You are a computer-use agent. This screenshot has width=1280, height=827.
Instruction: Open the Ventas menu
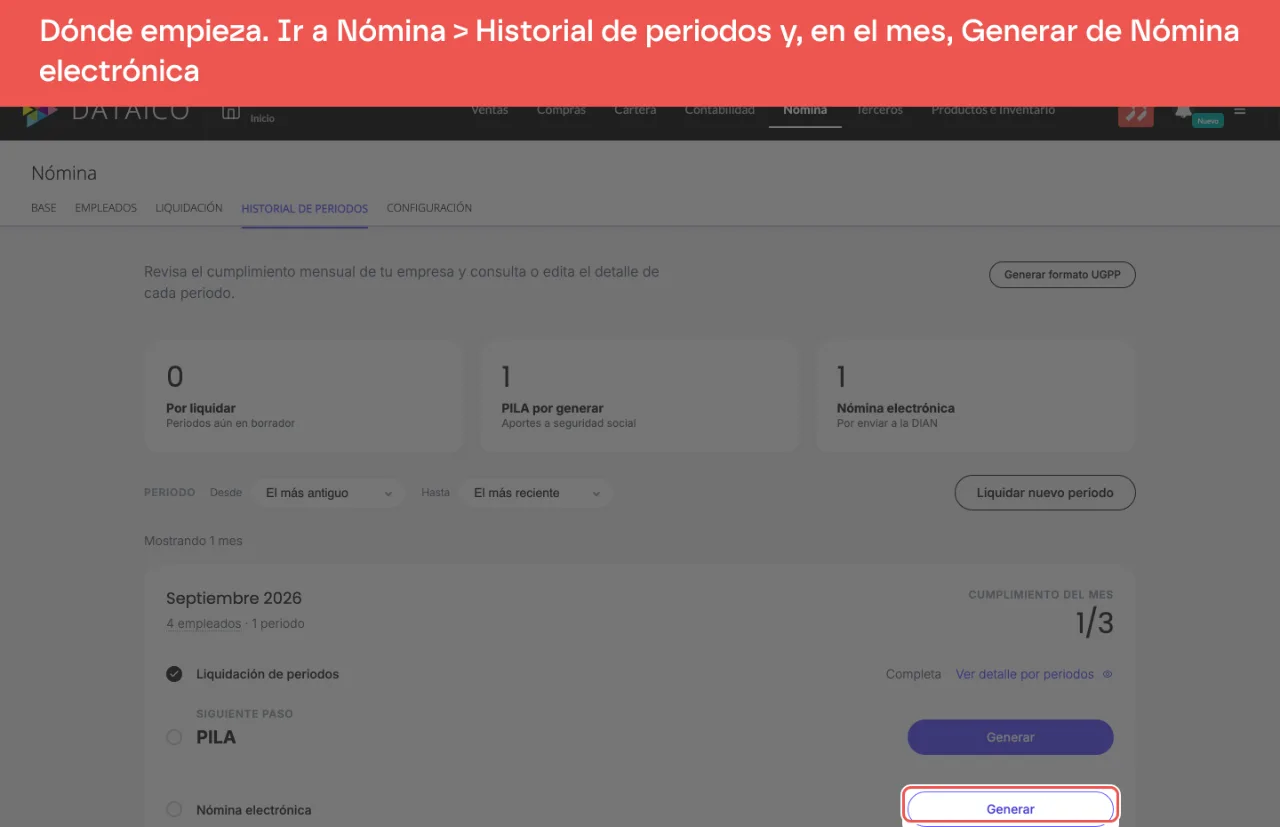(x=489, y=111)
